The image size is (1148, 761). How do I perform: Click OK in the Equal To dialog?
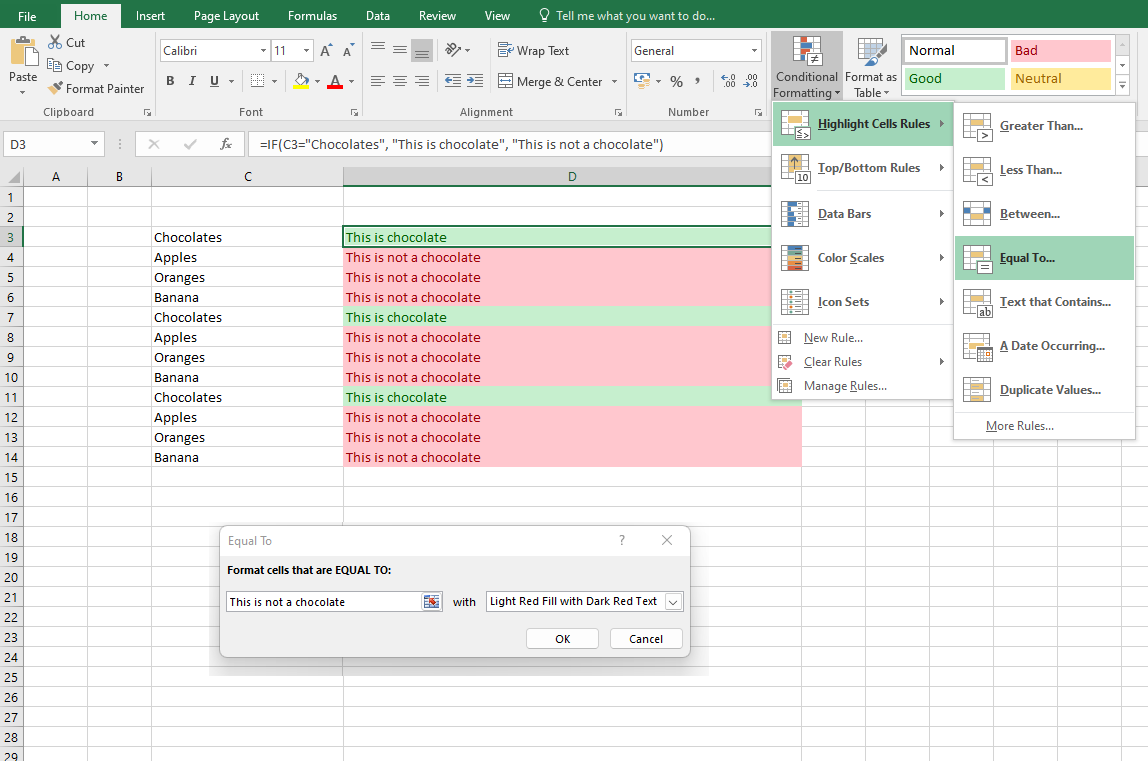point(562,638)
